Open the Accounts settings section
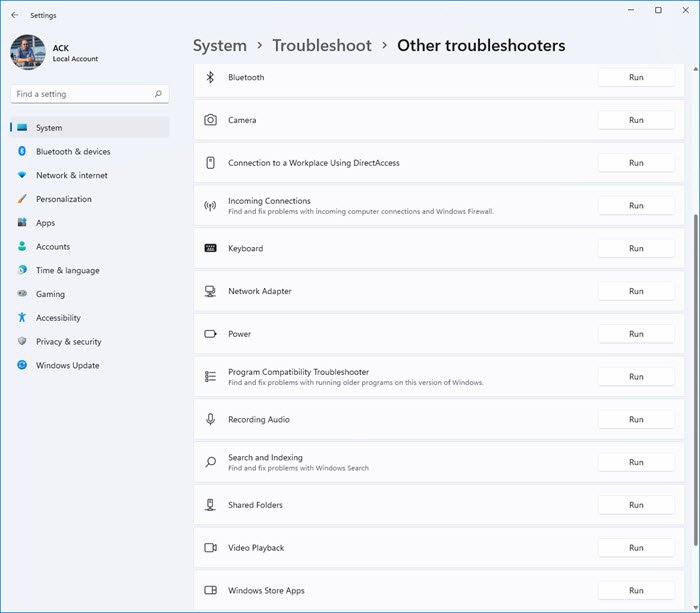700x613 pixels. tap(52, 247)
